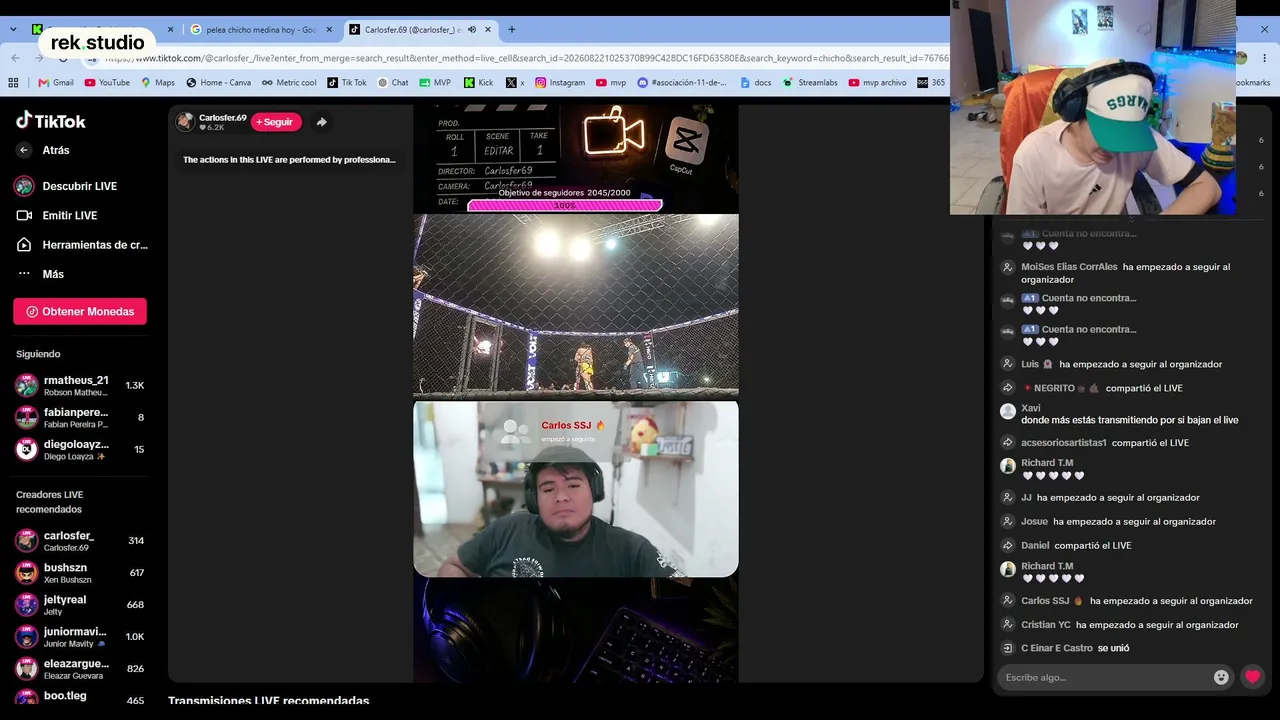Select carlosfer_ in recommended LIVE creators

pos(80,541)
